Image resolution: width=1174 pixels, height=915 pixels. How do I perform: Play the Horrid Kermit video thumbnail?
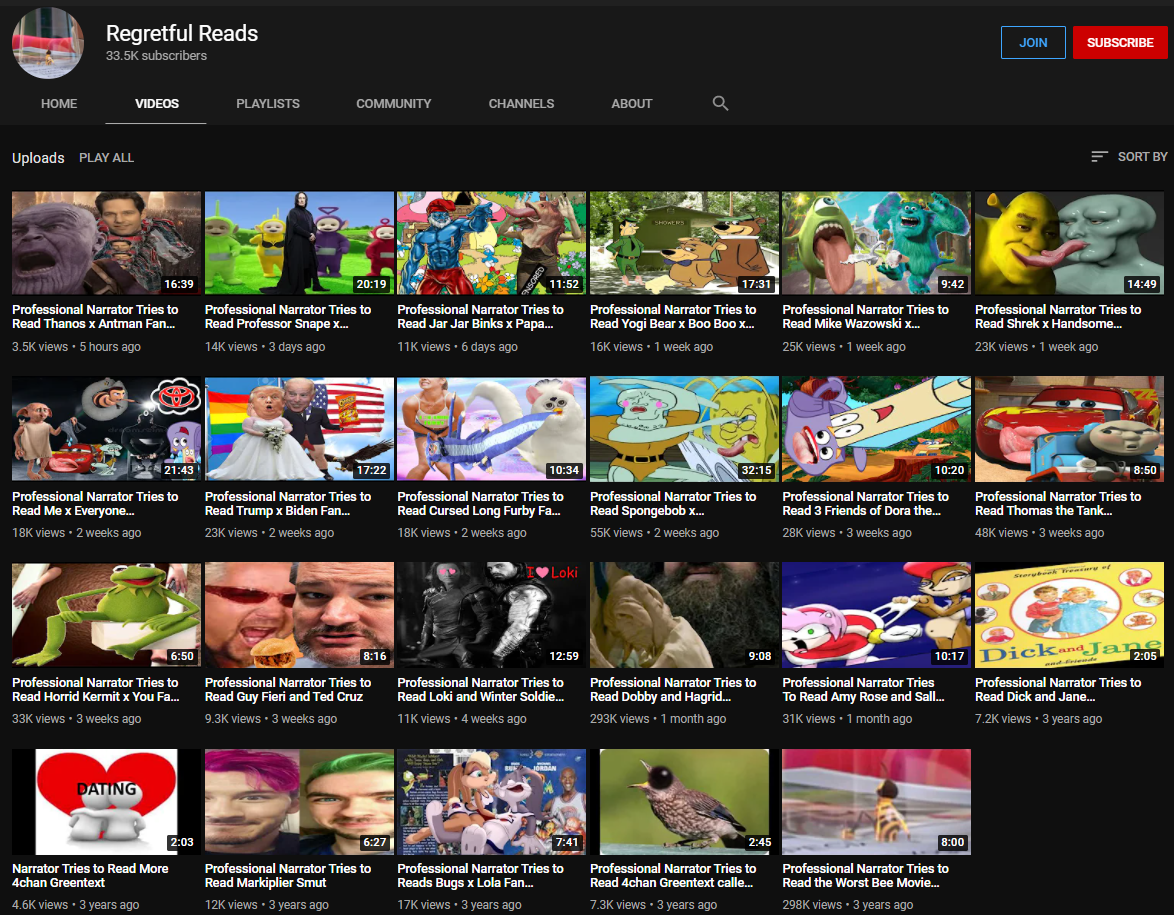106,615
